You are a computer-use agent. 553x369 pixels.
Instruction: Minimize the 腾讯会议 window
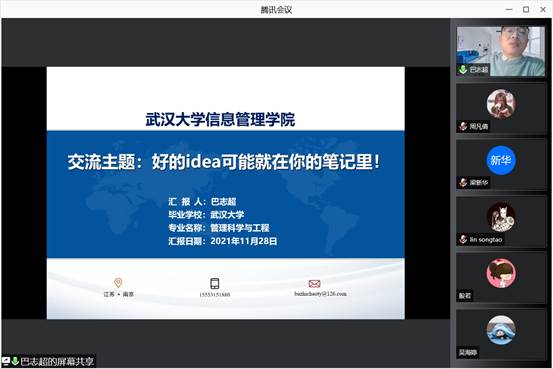(x=509, y=10)
